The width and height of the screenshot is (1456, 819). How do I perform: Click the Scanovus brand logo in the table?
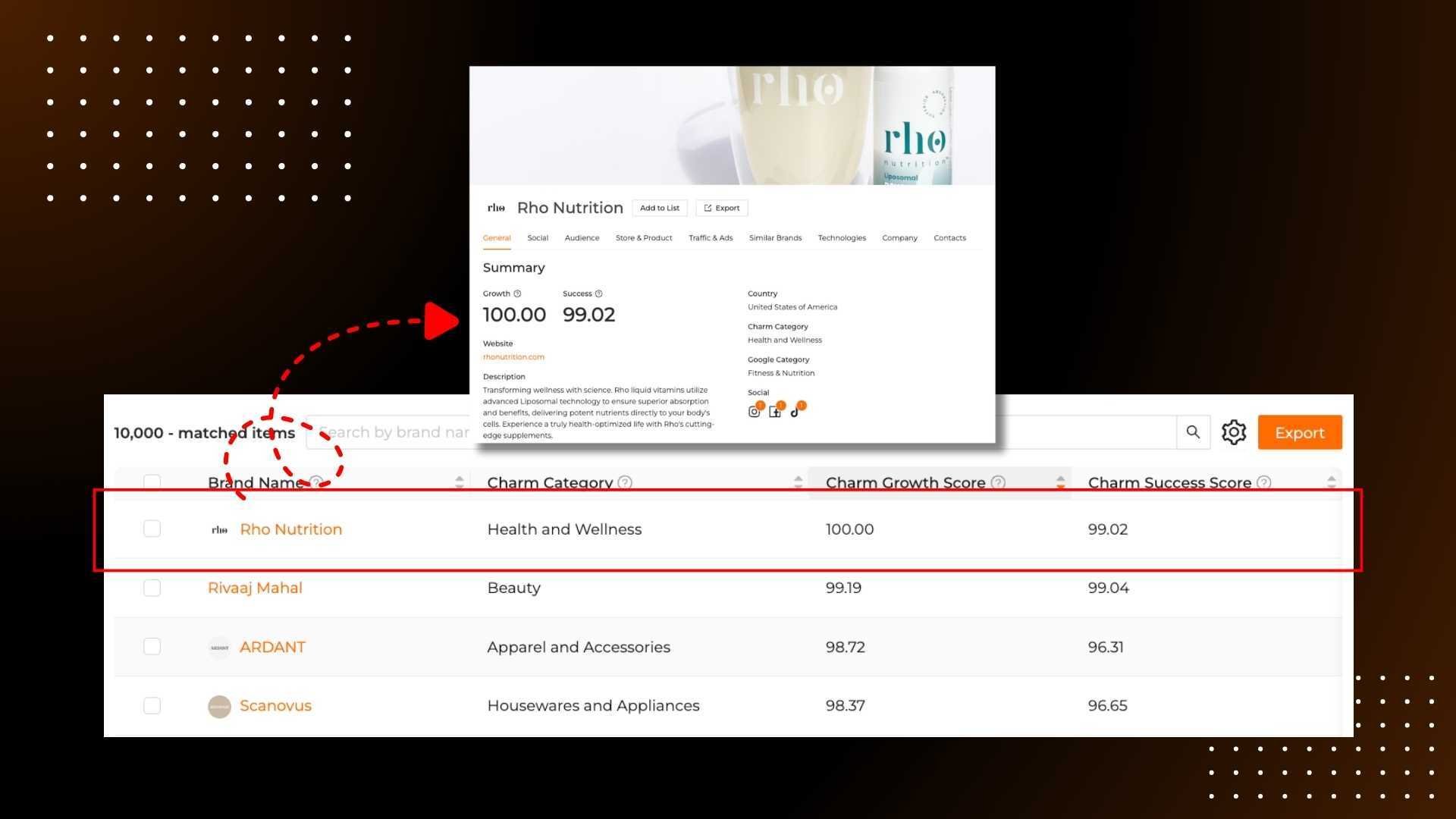pyautogui.click(x=219, y=706)
